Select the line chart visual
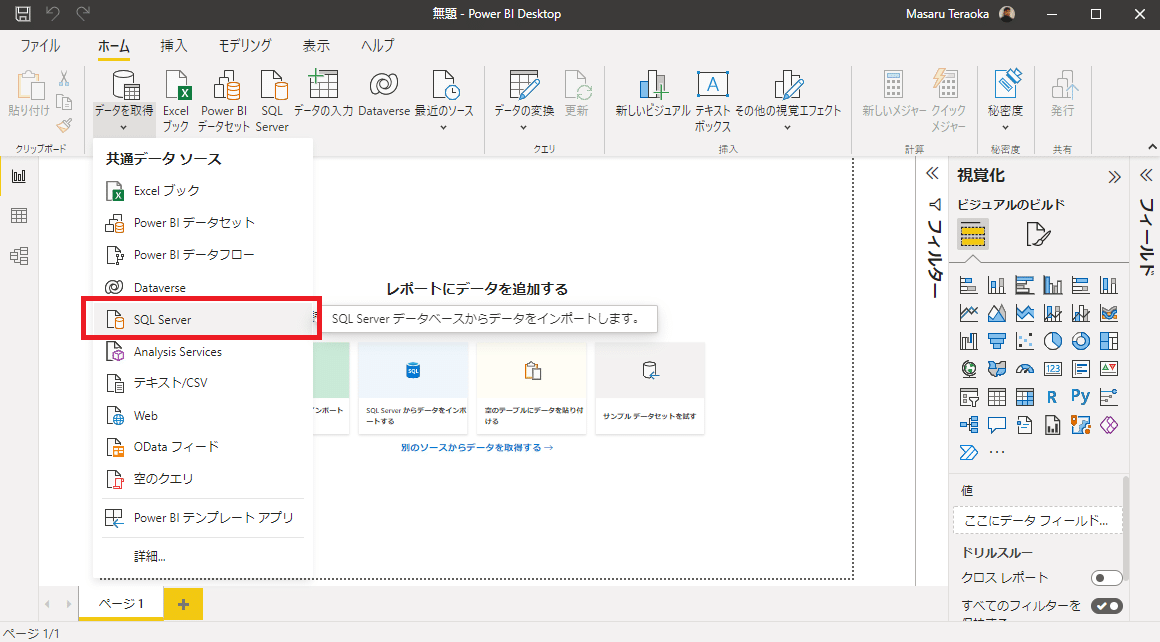The height and width of the screenshot is (642, 1160). [x=968, y=314]
